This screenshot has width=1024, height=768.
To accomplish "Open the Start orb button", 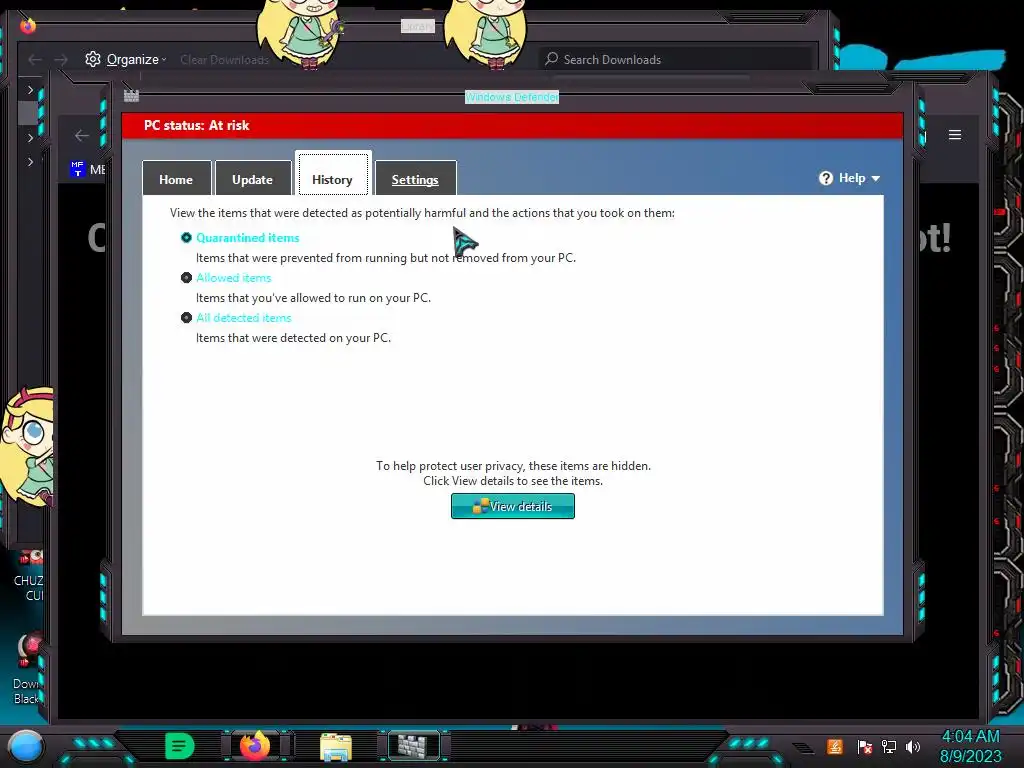I will pos(25,747).
